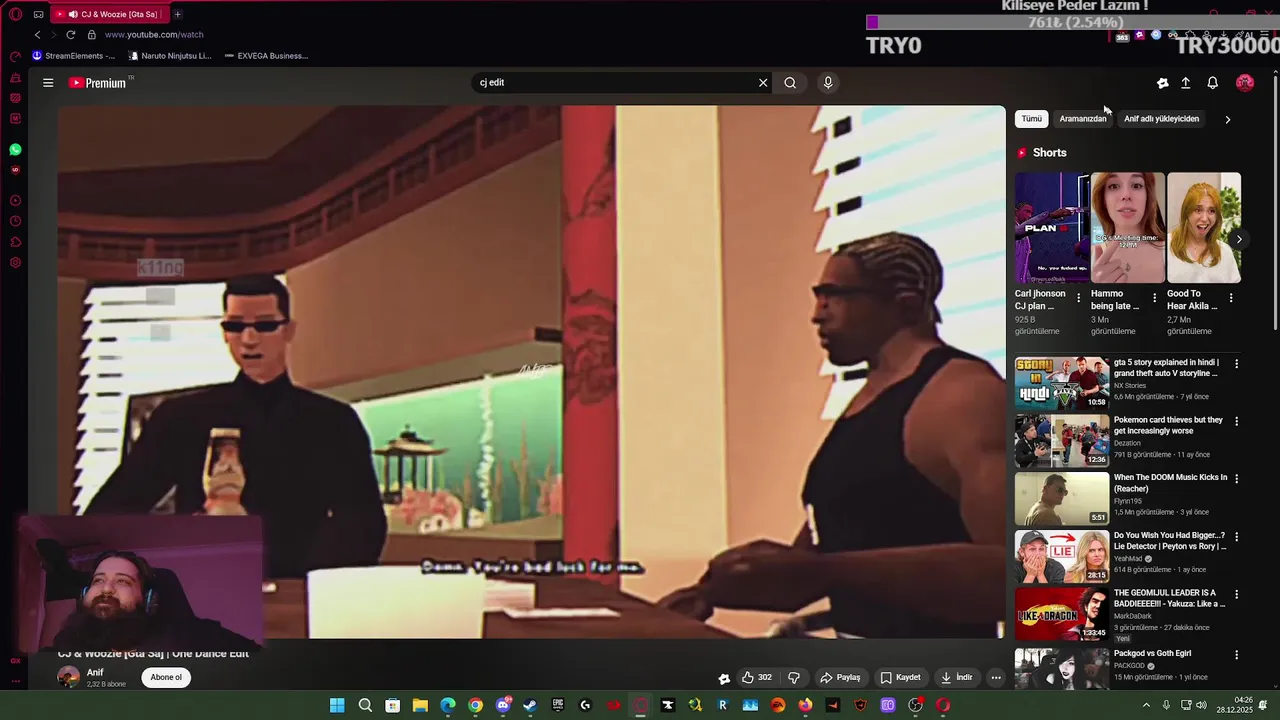Open GX Control speedometer icon in sidebar
Image resolution: width=1280 pixels, height=720 pixels.
pyautogui.click(x=15, y=57)
